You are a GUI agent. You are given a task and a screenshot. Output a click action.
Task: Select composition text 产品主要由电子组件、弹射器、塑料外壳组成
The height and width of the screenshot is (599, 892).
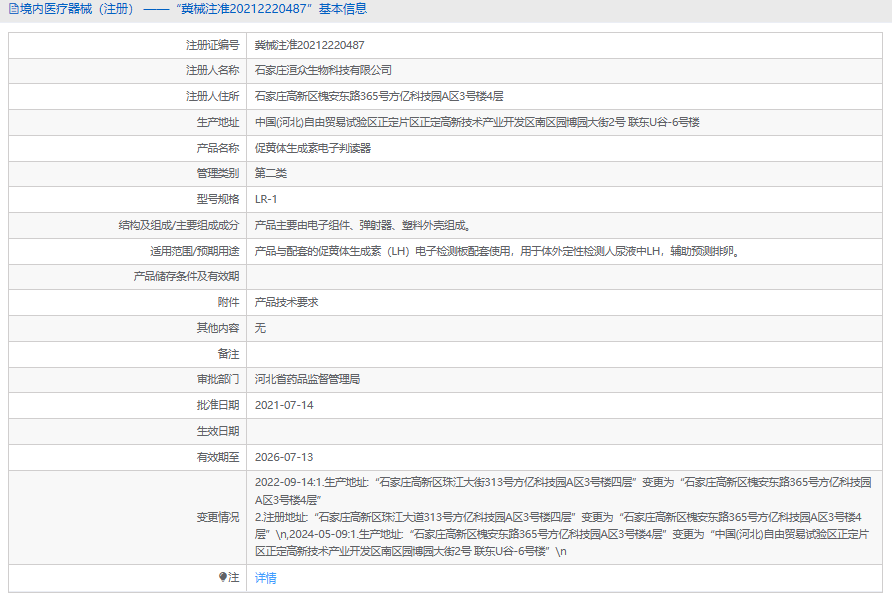[364, 225]
